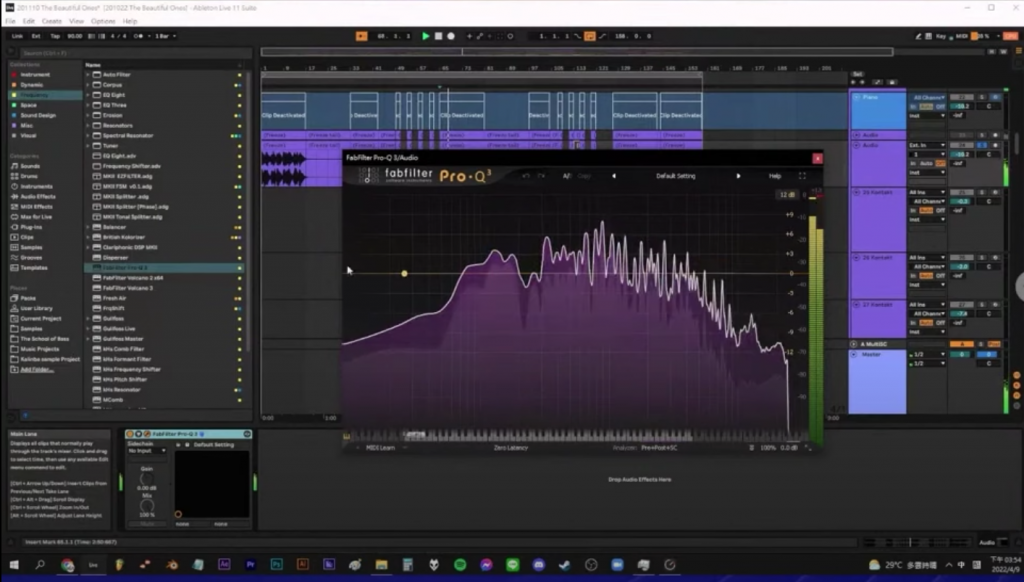1024x582 pixels.
Task: Click the Arrangement Record circle button
Action: pos(451,36)
